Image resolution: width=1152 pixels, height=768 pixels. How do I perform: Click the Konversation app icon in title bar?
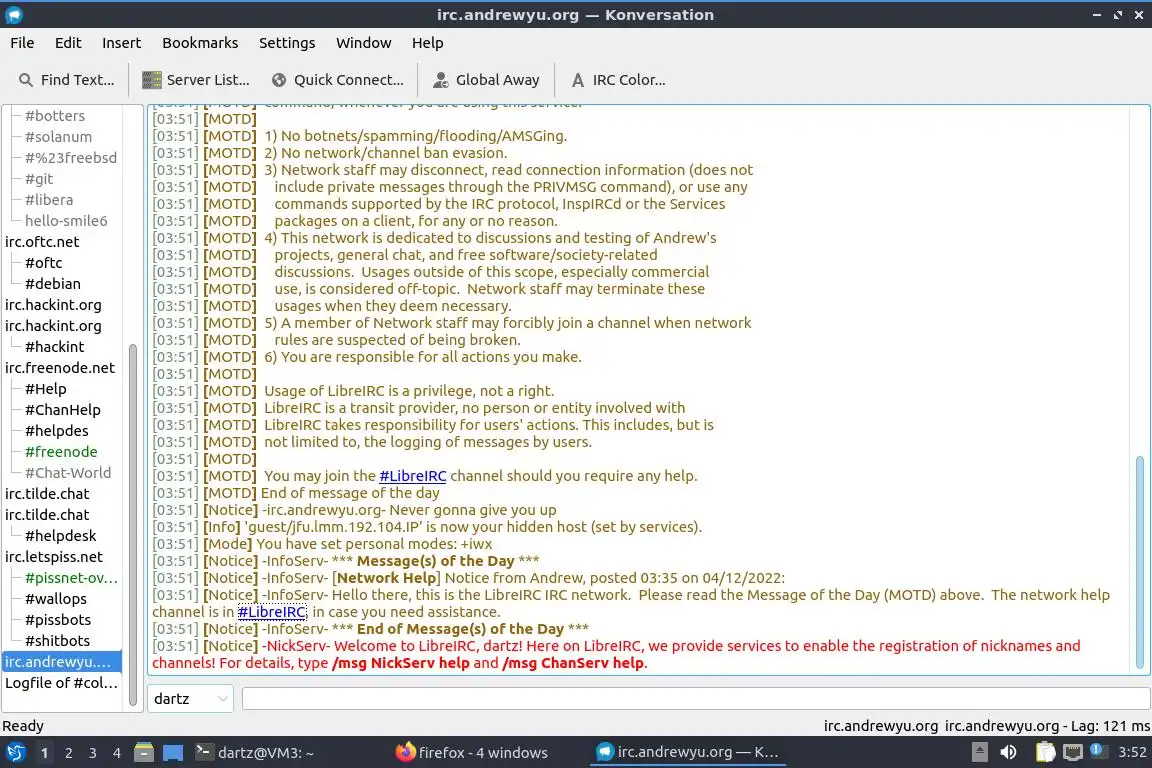click(x=14, y=15)
